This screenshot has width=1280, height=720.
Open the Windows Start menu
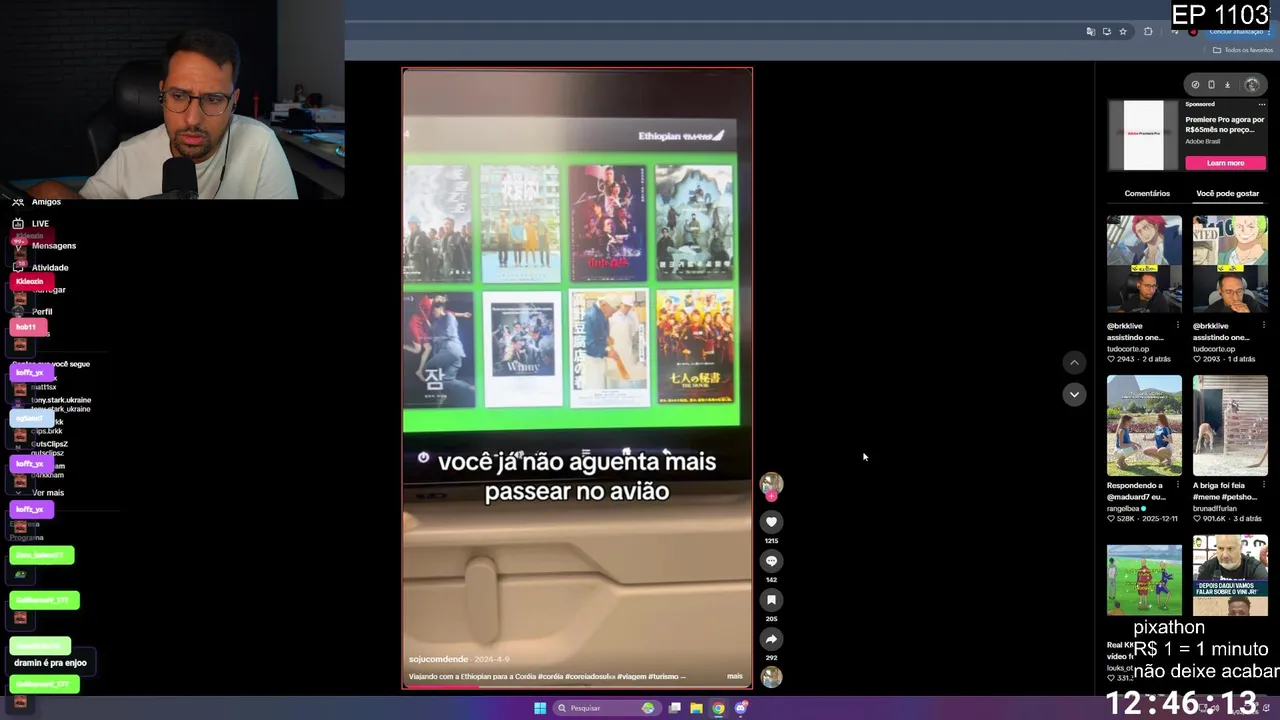click(540, 708)
